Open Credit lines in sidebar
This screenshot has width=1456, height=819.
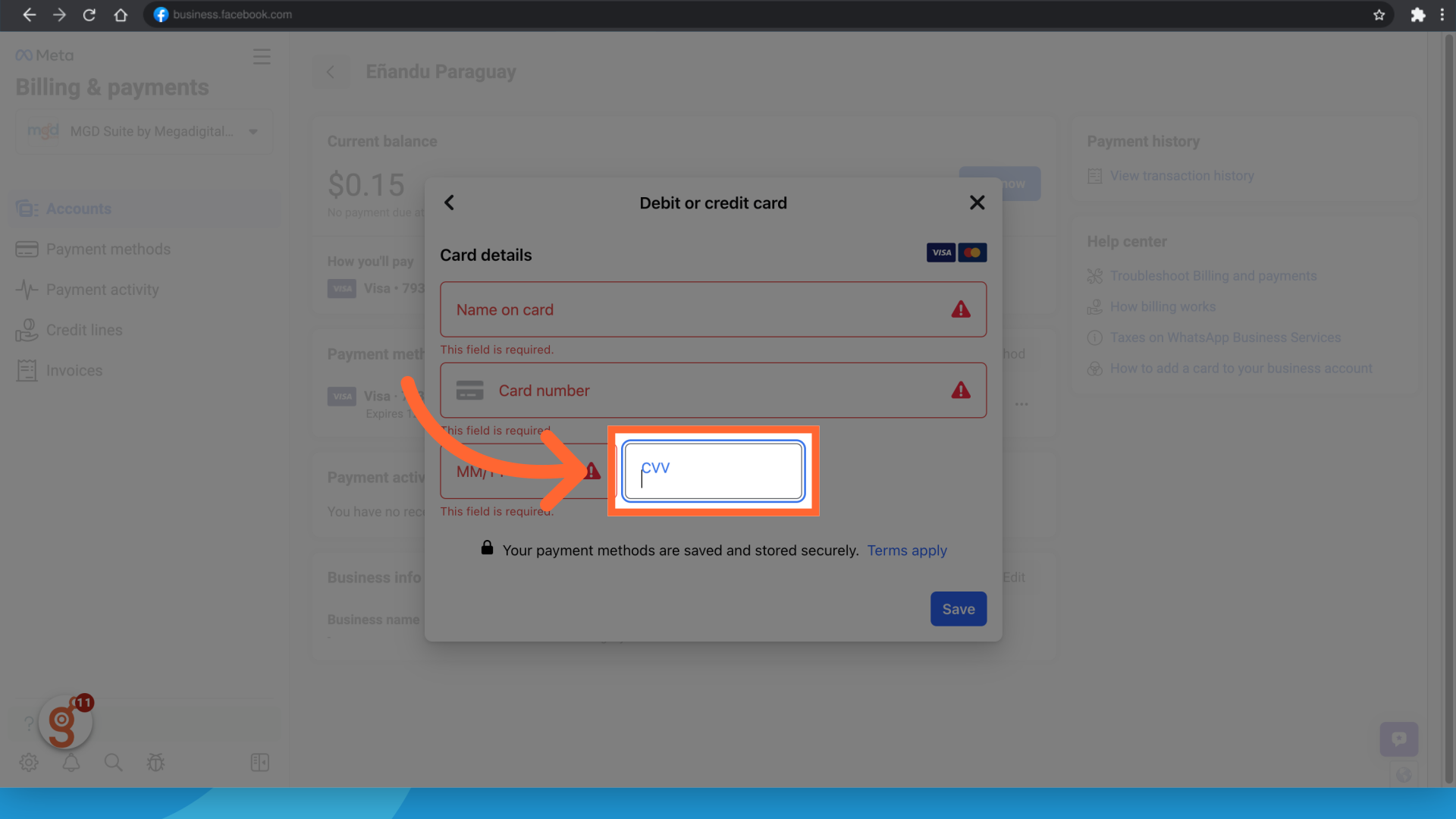(x=83, y=330)
